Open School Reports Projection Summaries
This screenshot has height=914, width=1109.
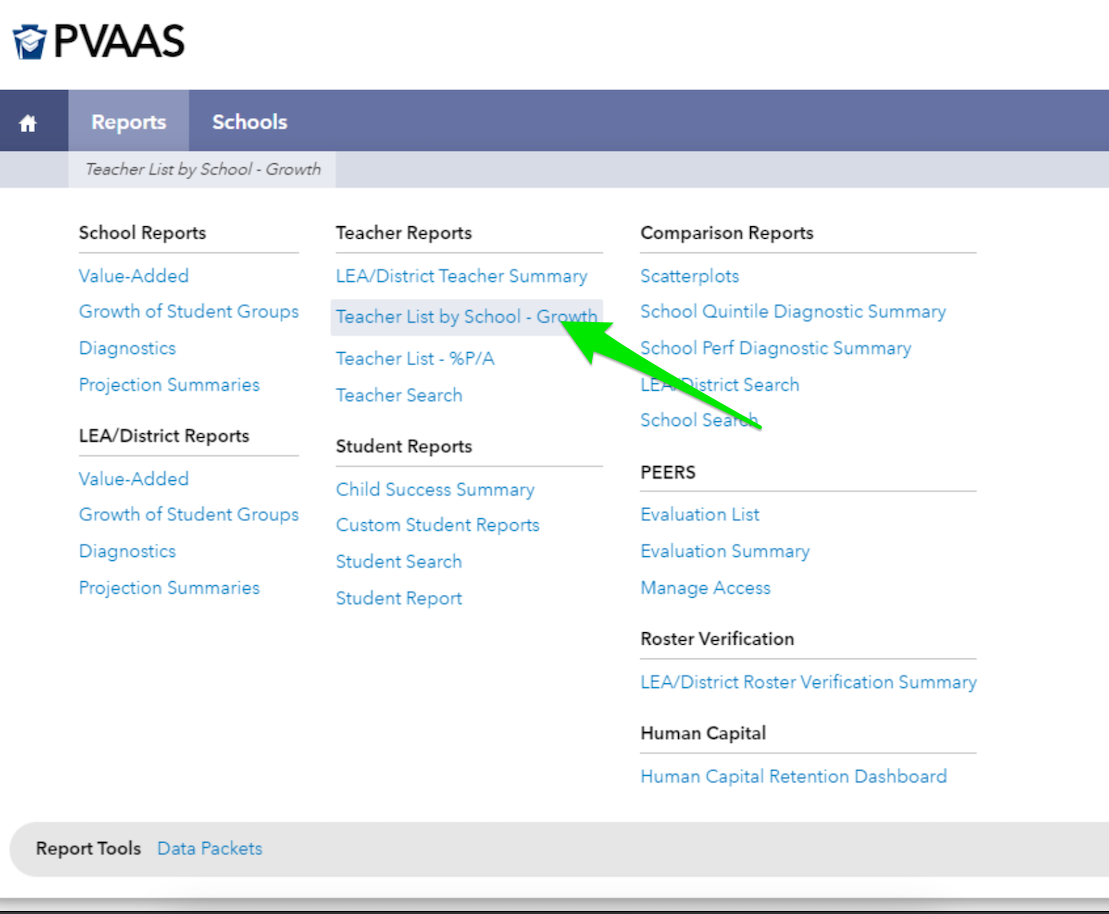[x=169, y=385]
